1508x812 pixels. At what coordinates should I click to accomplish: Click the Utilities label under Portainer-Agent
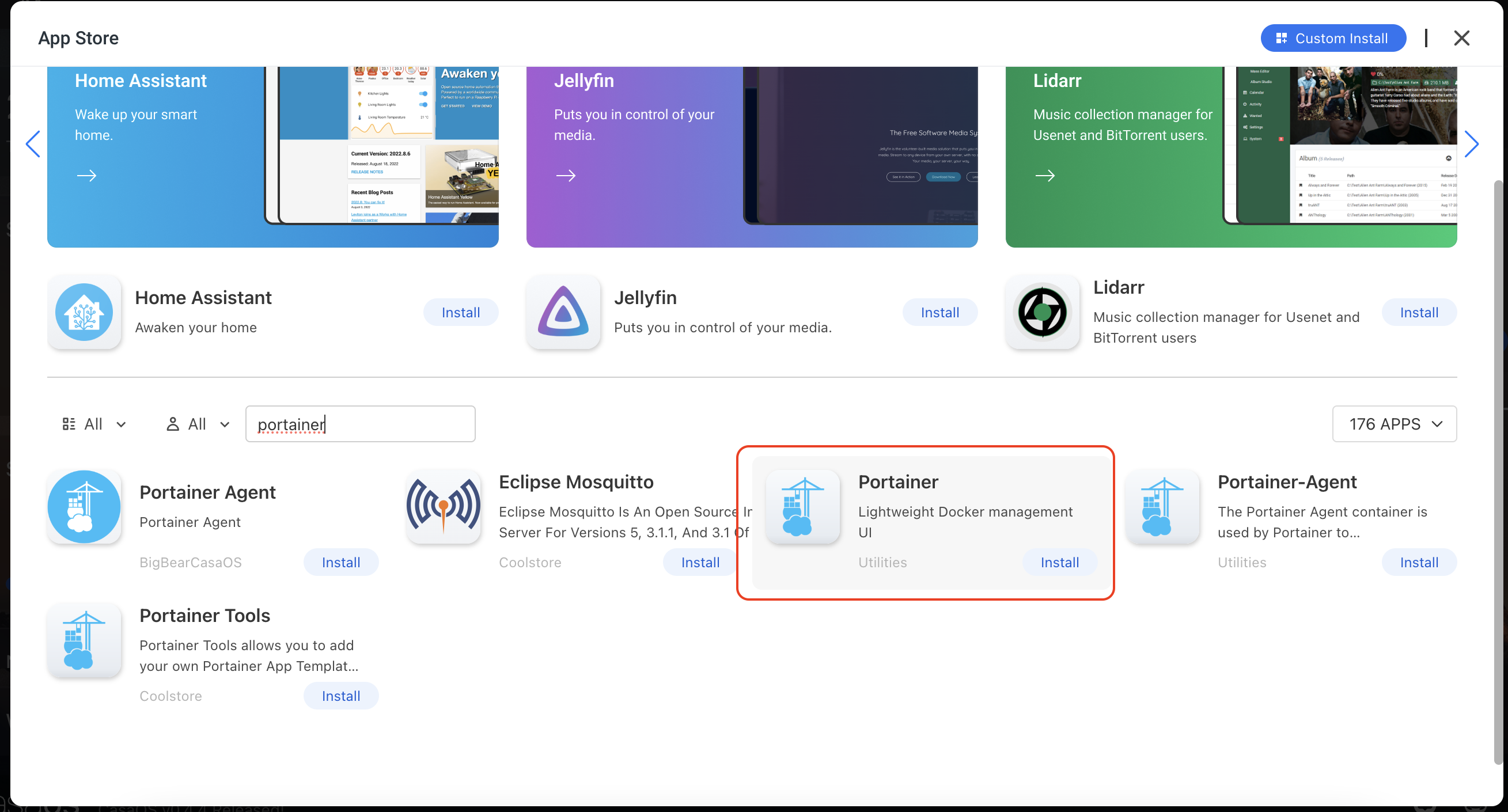1242,563
